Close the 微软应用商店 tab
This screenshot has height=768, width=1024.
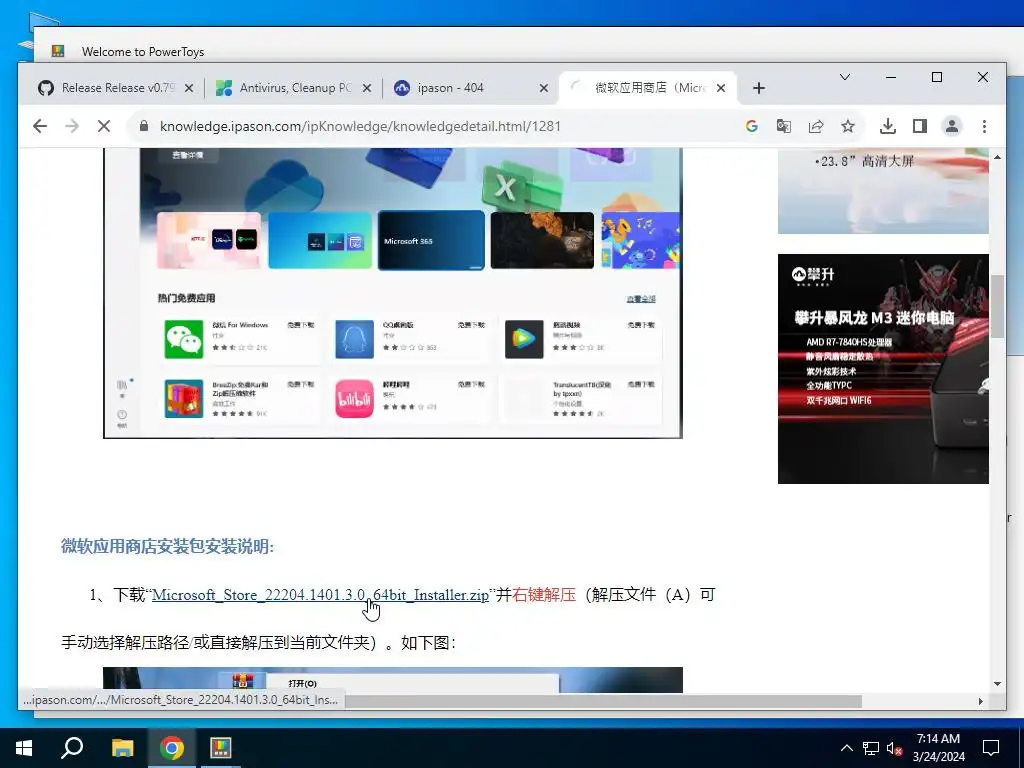click(x=721, y=88)
